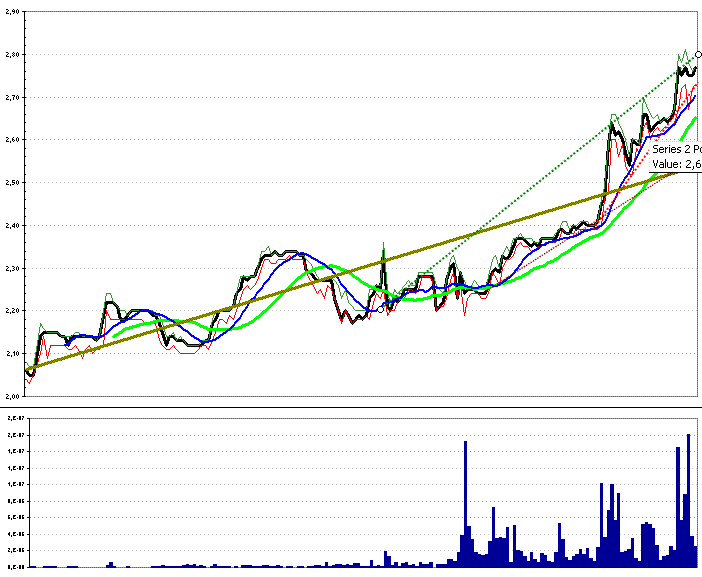Screen dimensions: 702x577
Task: Click the 2,00 price axis label
Action: [12, 396]
